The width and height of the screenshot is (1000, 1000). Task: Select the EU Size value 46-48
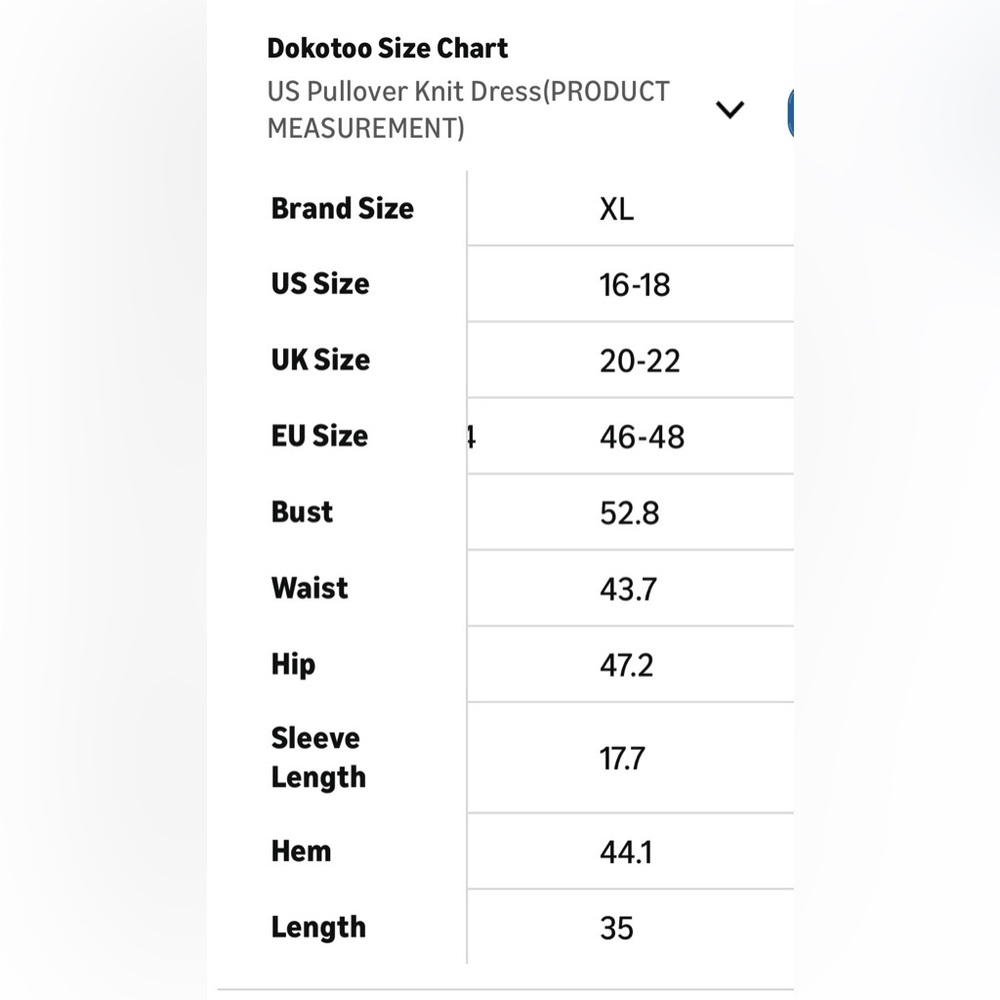click(x=642, y=437)
